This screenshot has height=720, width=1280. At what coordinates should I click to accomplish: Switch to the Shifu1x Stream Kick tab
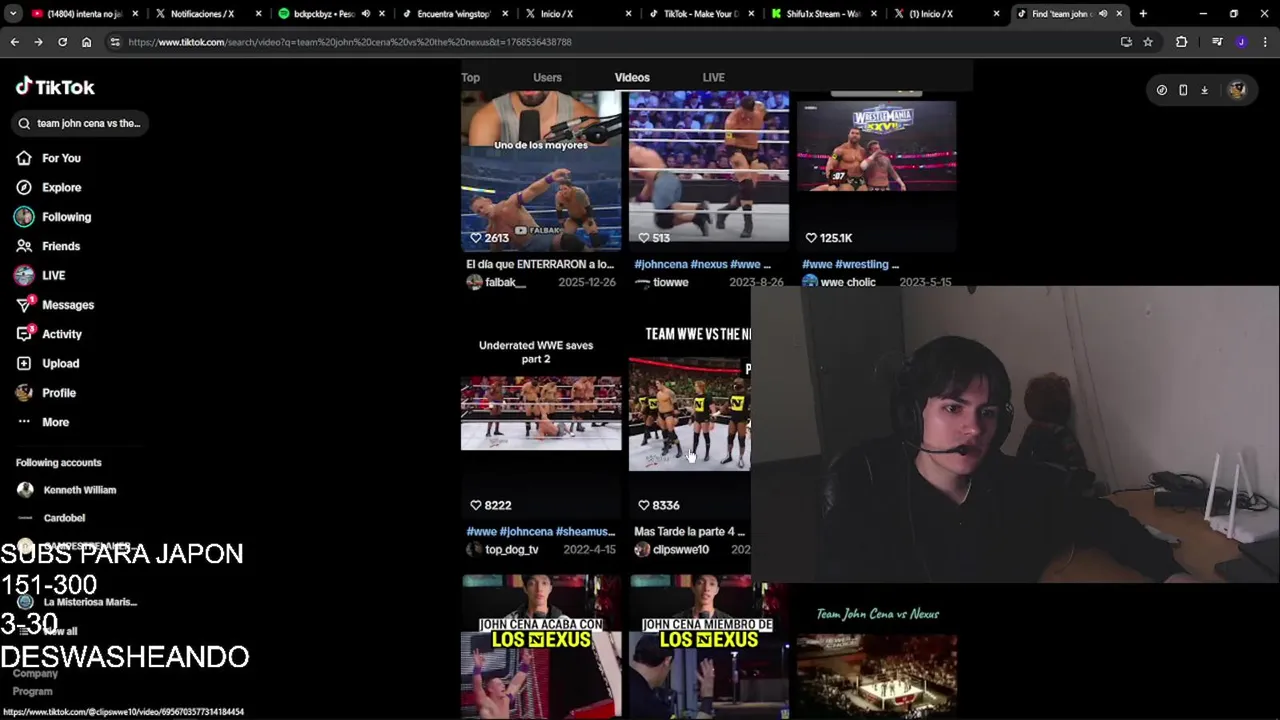coord(823,14)
